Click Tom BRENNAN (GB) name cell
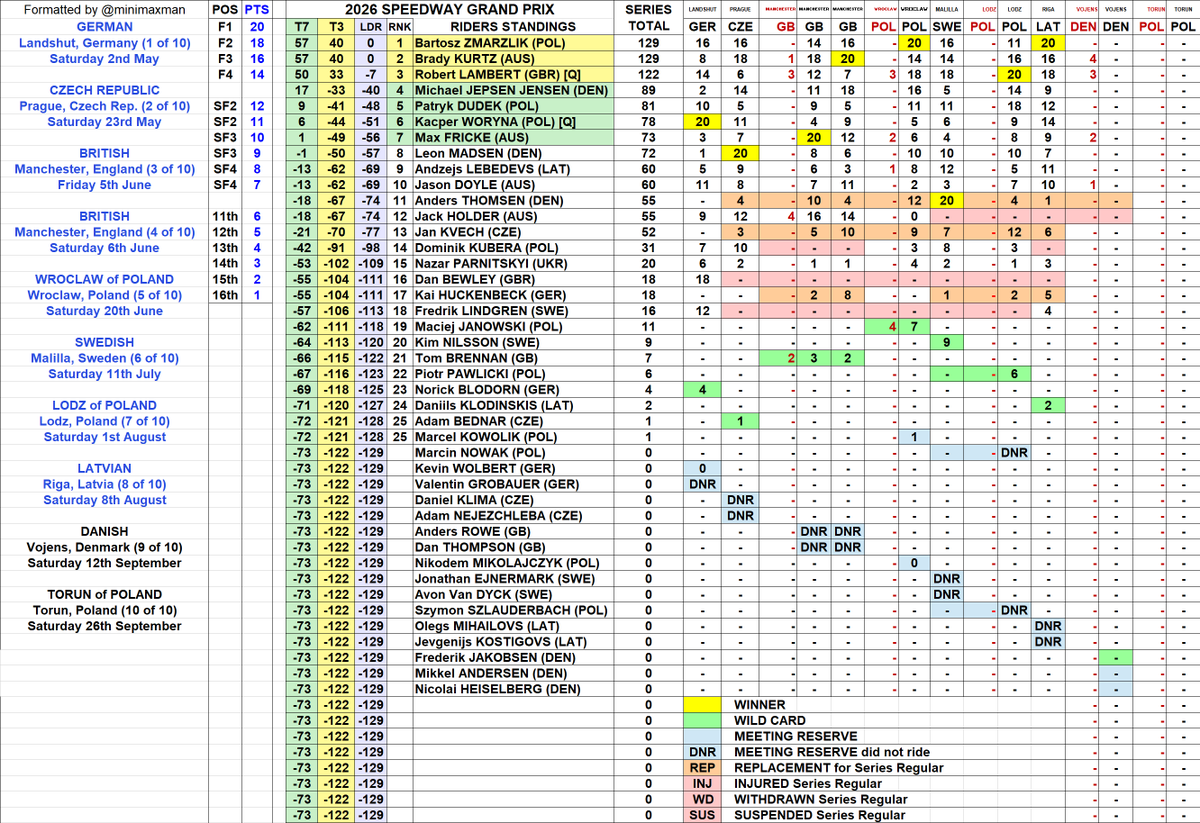This screenshot has width=1200, height=823. coord(512,358)
